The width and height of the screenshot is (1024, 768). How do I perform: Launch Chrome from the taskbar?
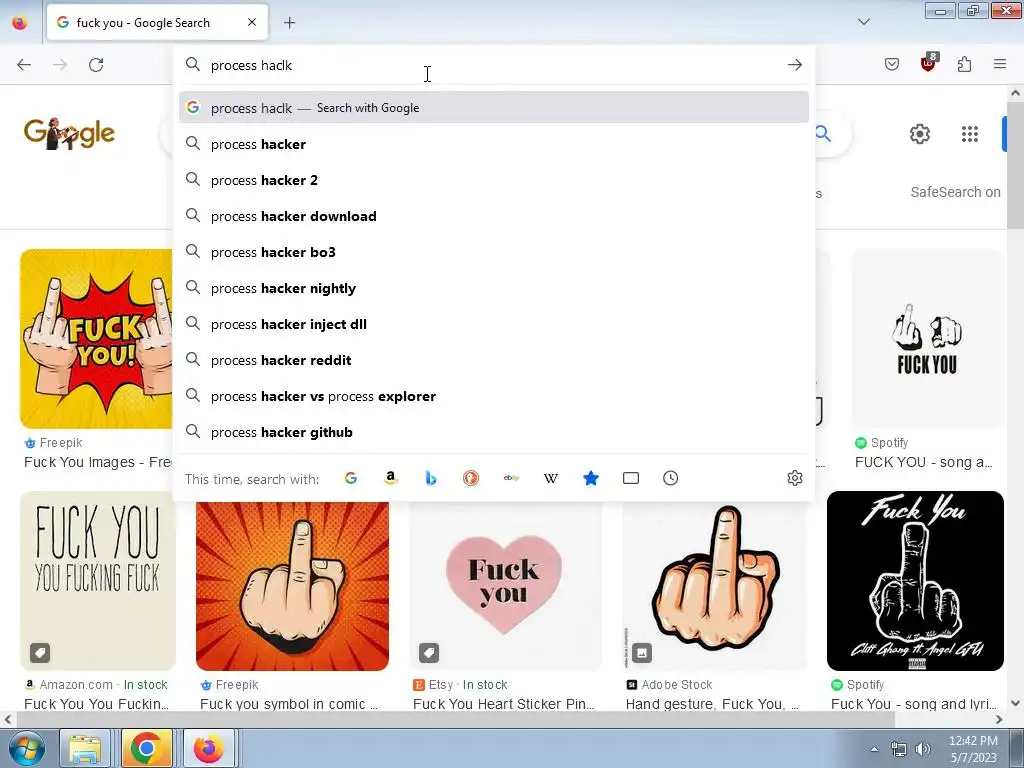[146, 748]
